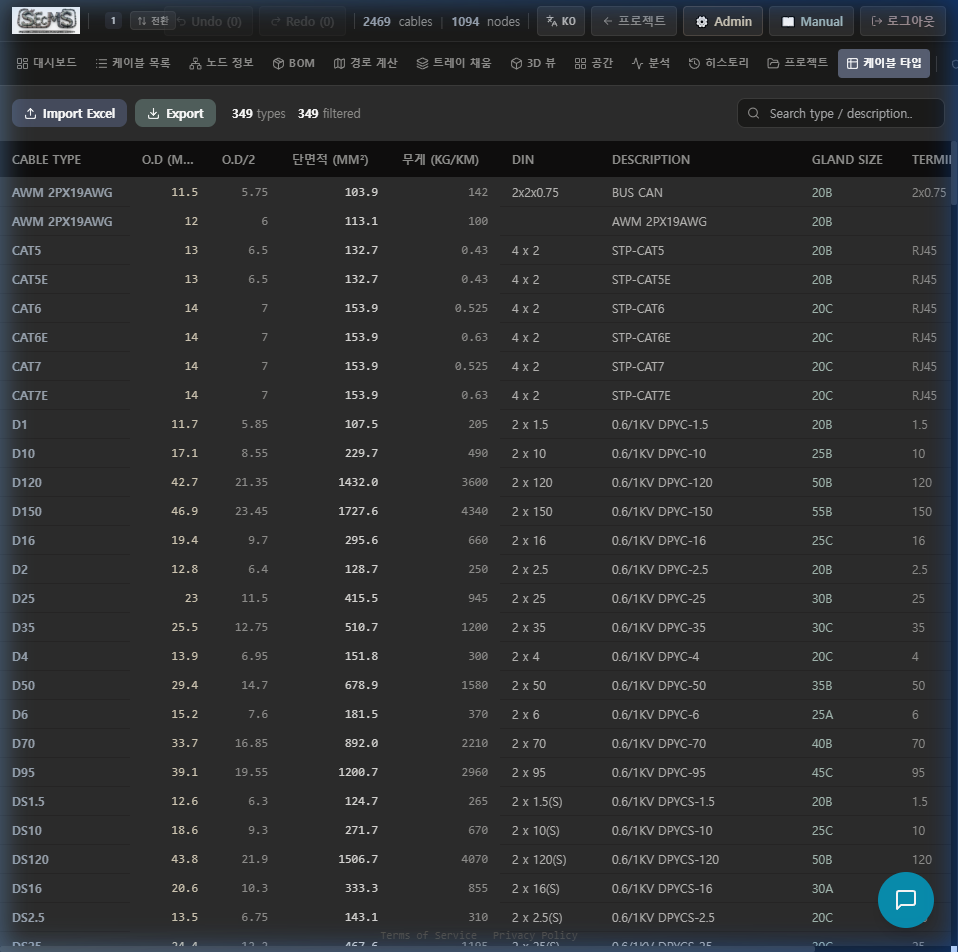This screenshot has height=952, width=958.
Task: Switch to the BOM tab
Action: coord(294,63)
